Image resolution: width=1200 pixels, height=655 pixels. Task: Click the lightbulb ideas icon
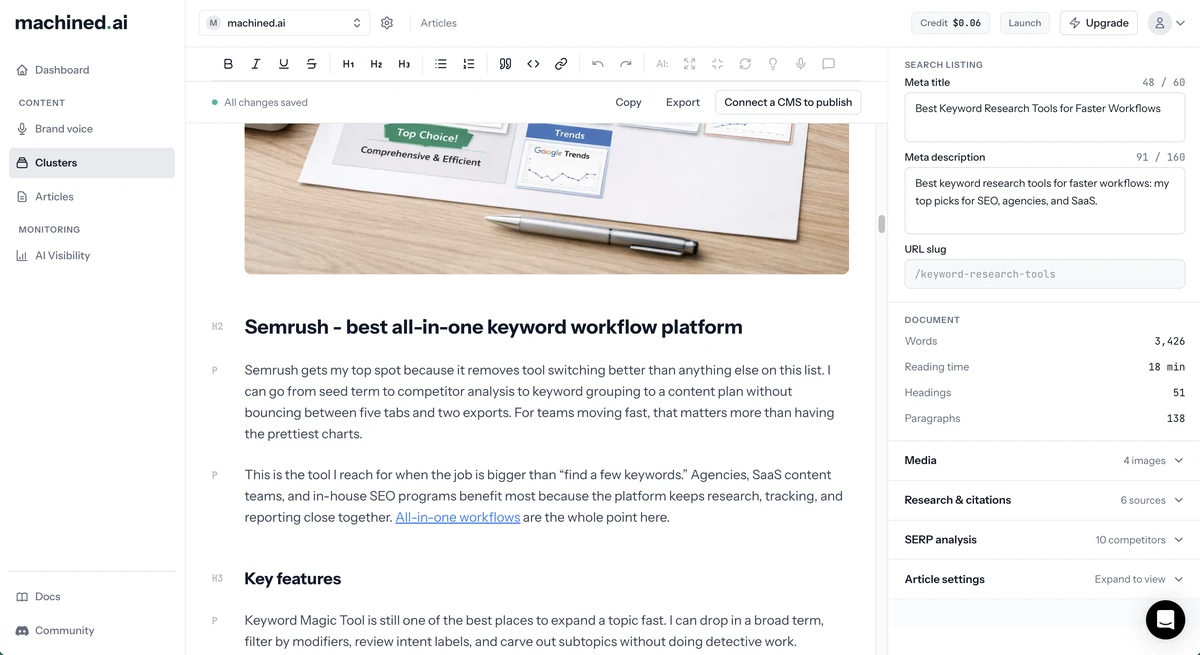tap(773, 64)
